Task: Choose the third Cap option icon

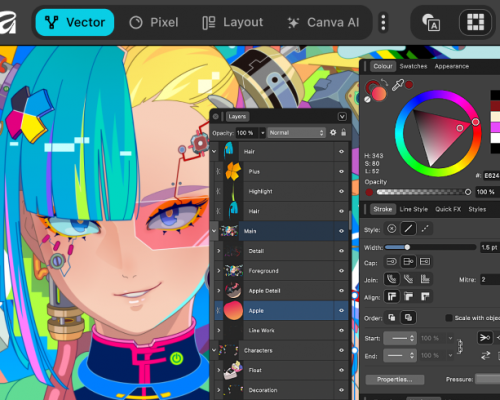Action: 425,262
